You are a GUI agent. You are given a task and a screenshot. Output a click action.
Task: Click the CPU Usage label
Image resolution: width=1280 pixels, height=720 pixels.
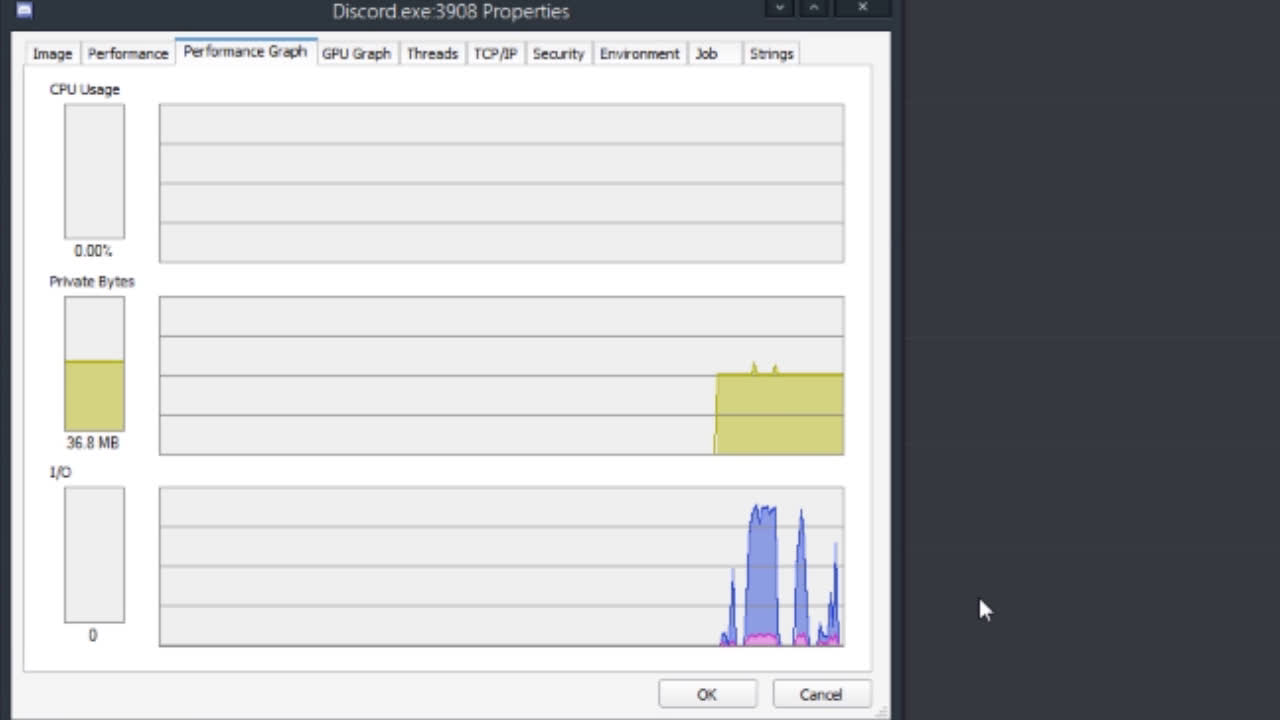pyautogui.click(x=85, y=89)
